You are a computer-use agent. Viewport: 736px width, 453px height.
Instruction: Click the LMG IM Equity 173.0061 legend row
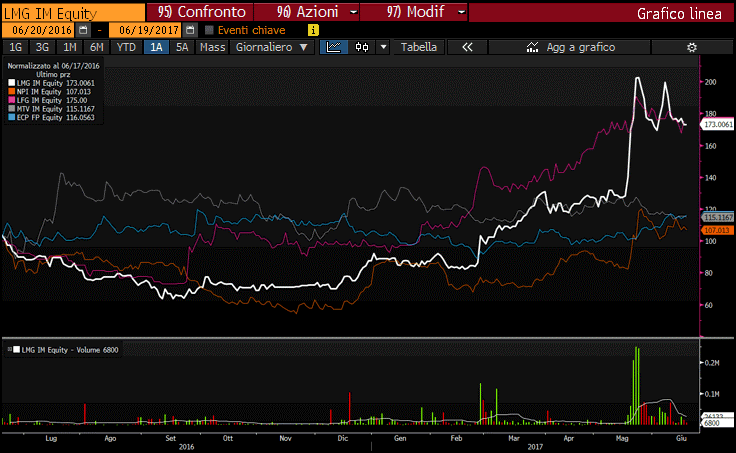pyautogui.click(x=51, y=83)
